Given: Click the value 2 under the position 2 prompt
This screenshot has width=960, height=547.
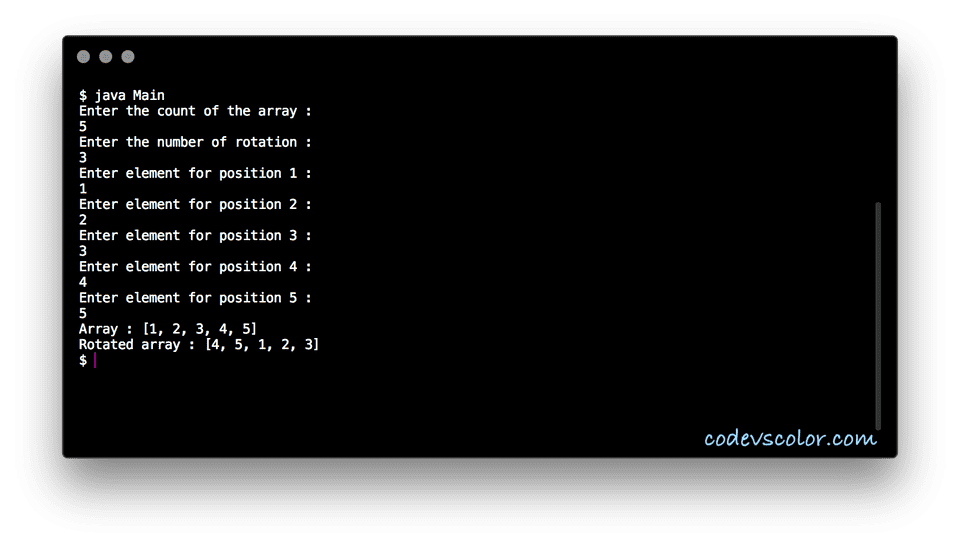Looking at the screenshot, I should pyautogui.click(x=83, y=220).
